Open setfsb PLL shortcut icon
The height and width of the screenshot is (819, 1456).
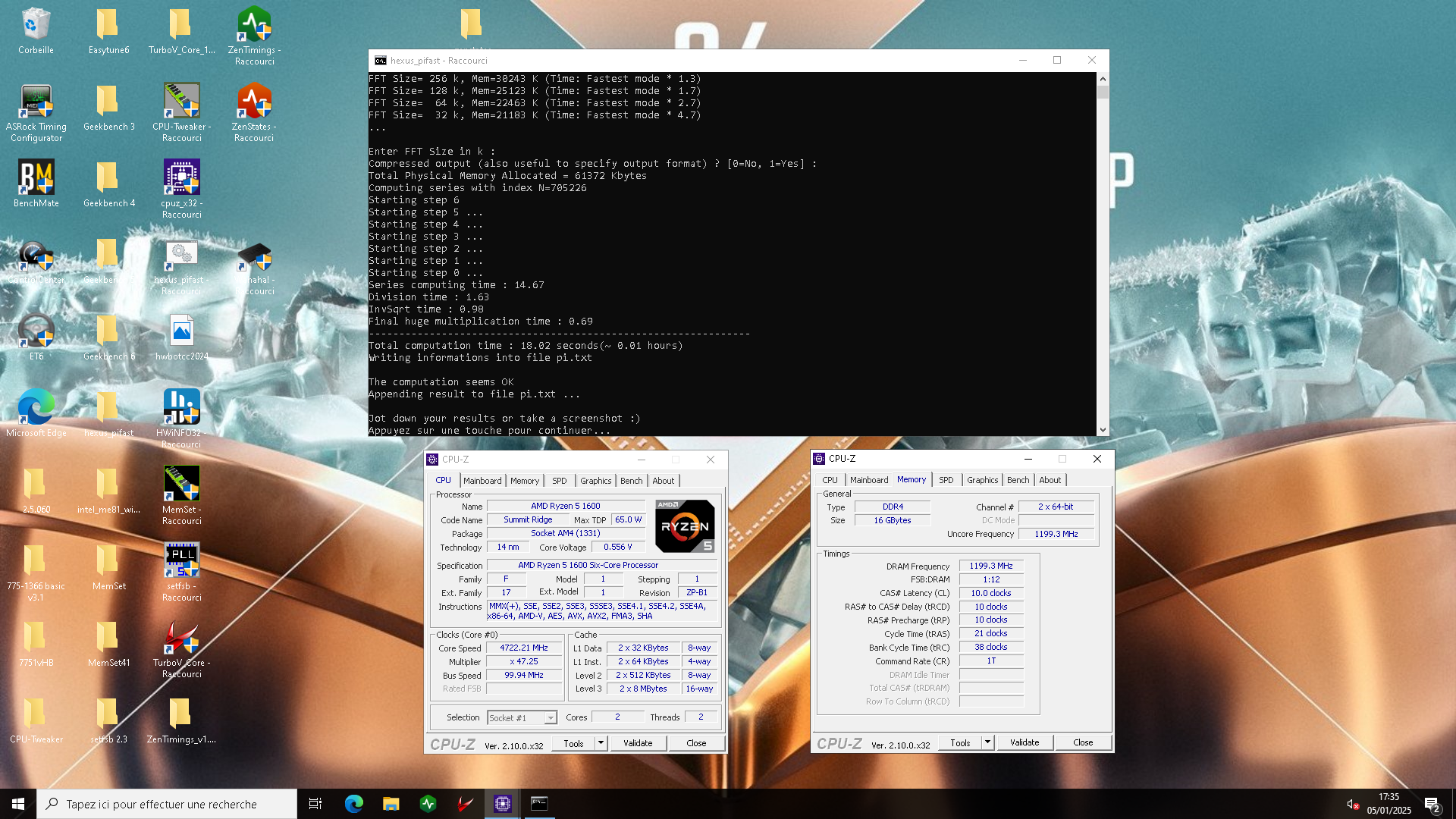point(181,572)
